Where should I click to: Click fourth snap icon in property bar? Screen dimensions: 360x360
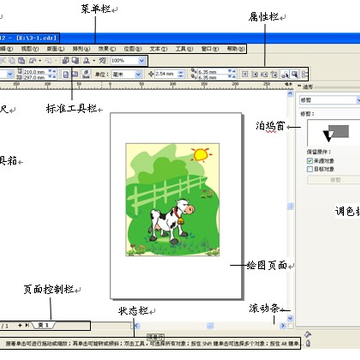click(x=274, y=74)
